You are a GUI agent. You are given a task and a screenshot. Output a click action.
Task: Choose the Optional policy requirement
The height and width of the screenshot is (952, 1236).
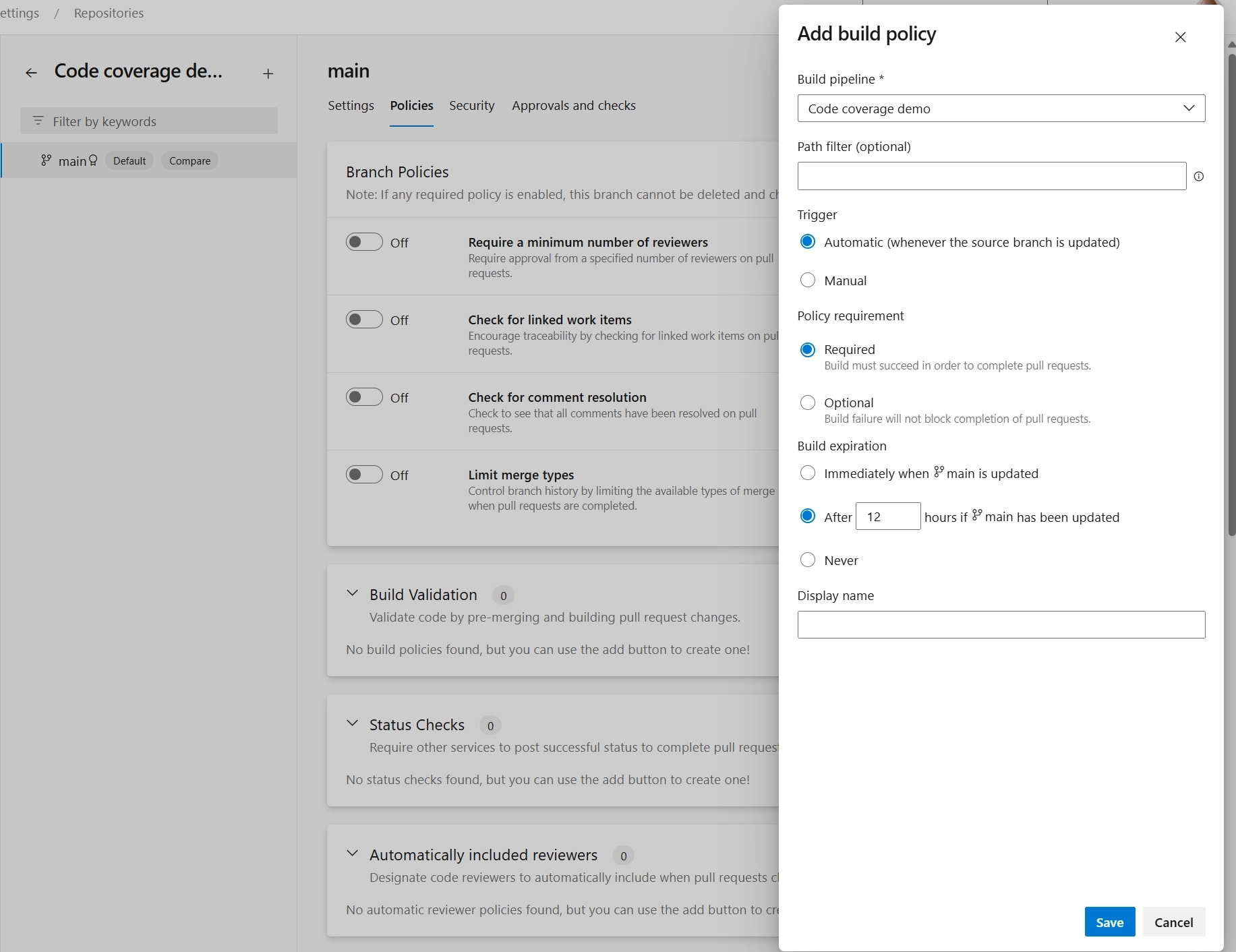[807, 403]
